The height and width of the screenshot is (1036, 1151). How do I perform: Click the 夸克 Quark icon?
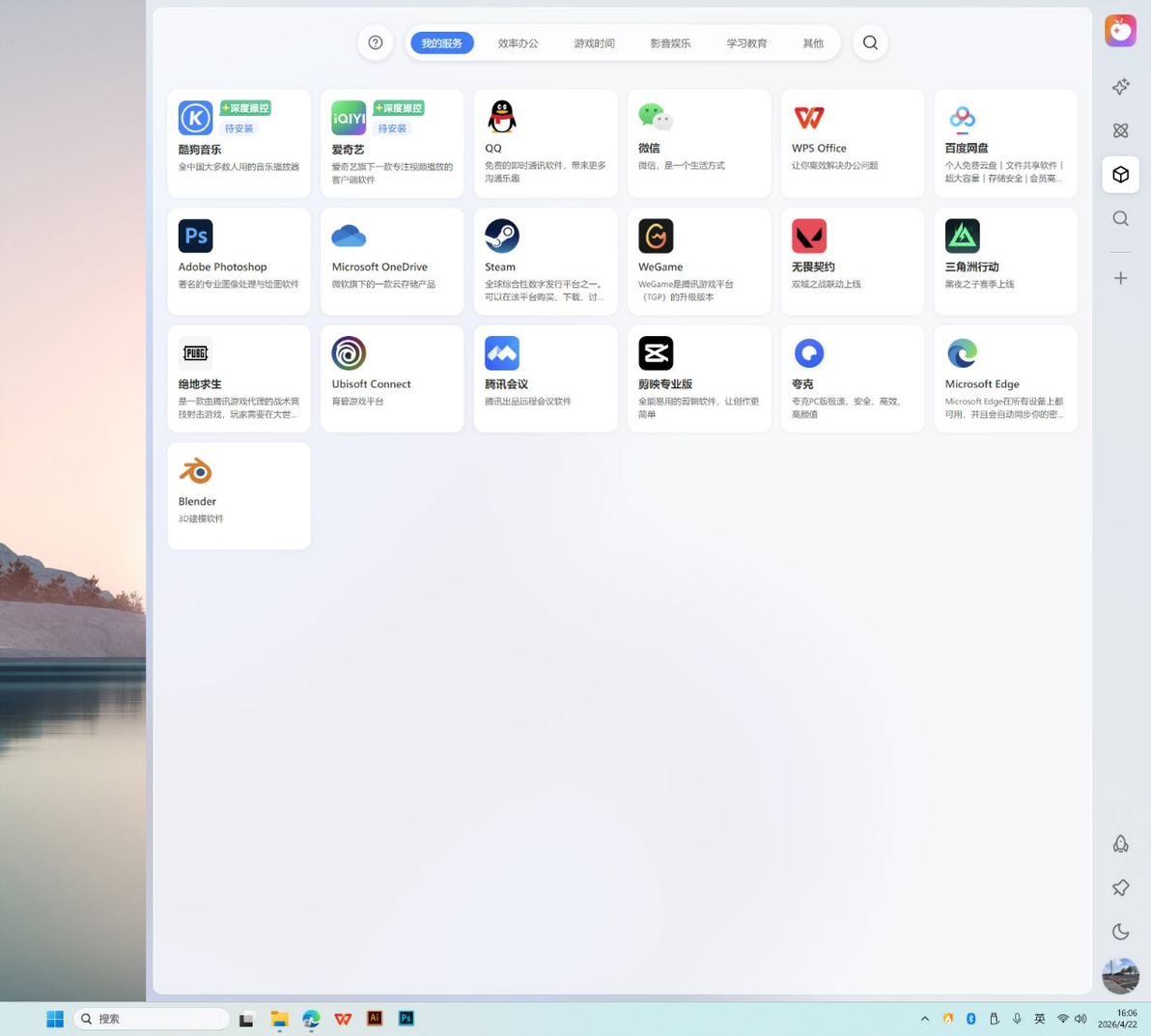809,353
